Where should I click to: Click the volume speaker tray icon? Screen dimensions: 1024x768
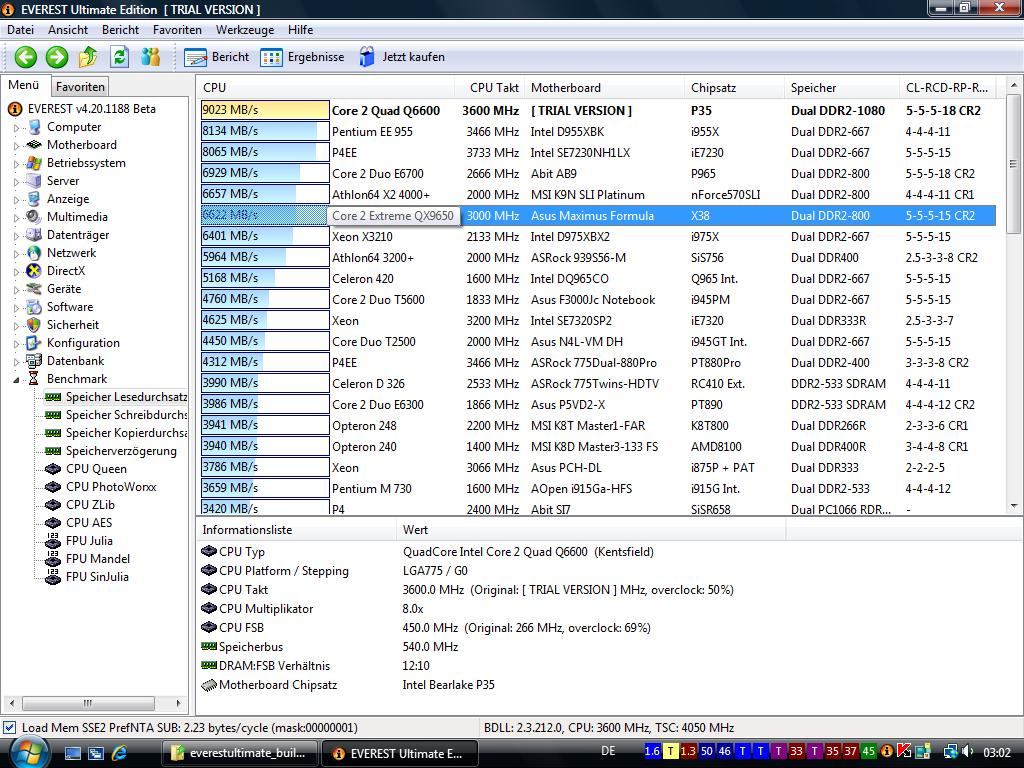coord(968,751)
